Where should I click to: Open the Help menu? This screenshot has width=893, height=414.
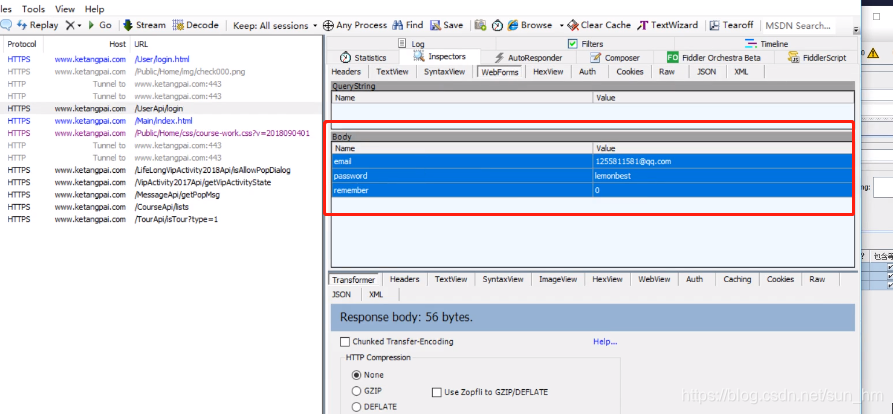click(95, 9)
